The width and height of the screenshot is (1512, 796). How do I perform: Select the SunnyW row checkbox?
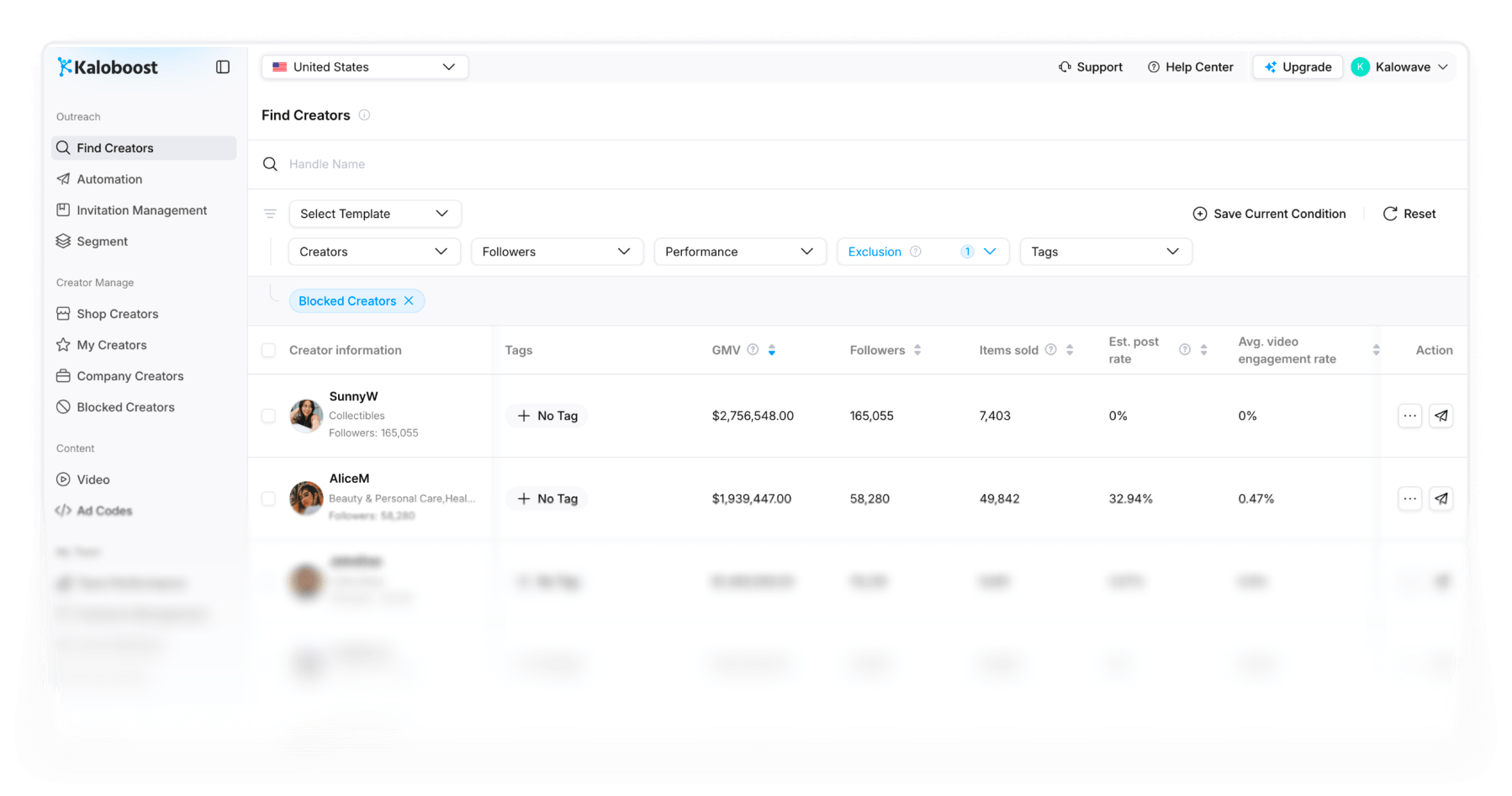coord(268,416)
